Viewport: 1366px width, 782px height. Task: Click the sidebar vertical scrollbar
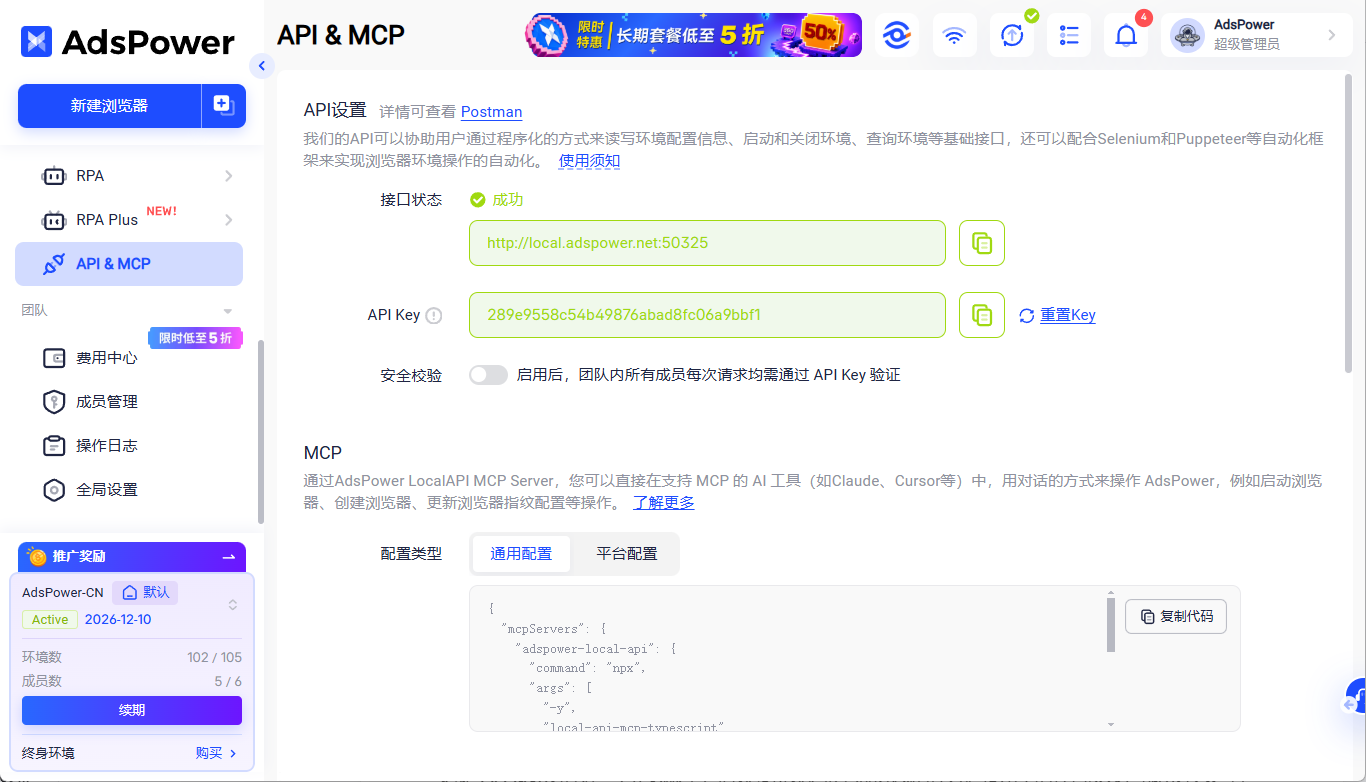261,432
